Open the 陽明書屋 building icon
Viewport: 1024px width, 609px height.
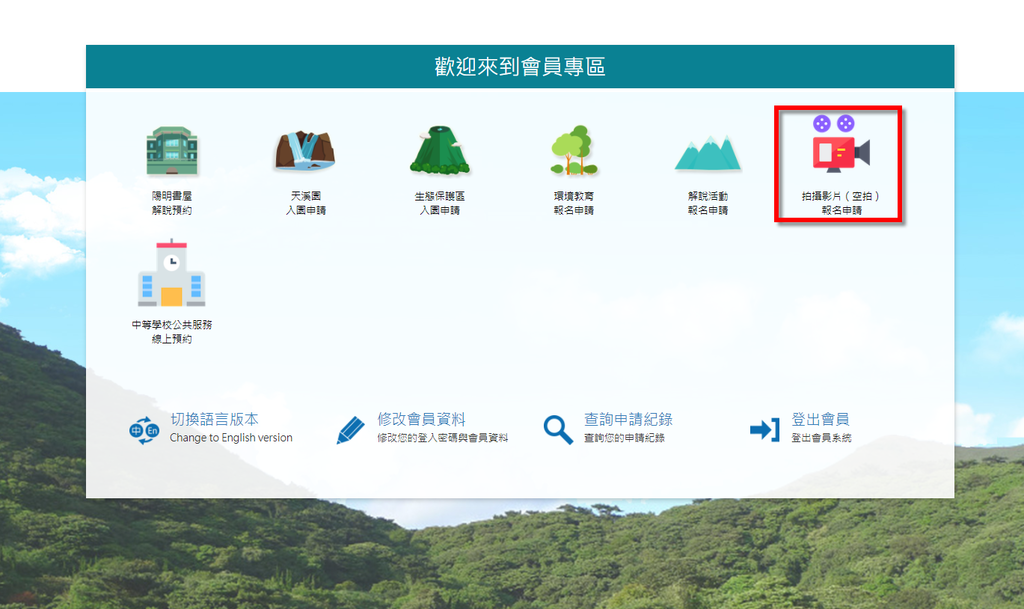(172, 151)
